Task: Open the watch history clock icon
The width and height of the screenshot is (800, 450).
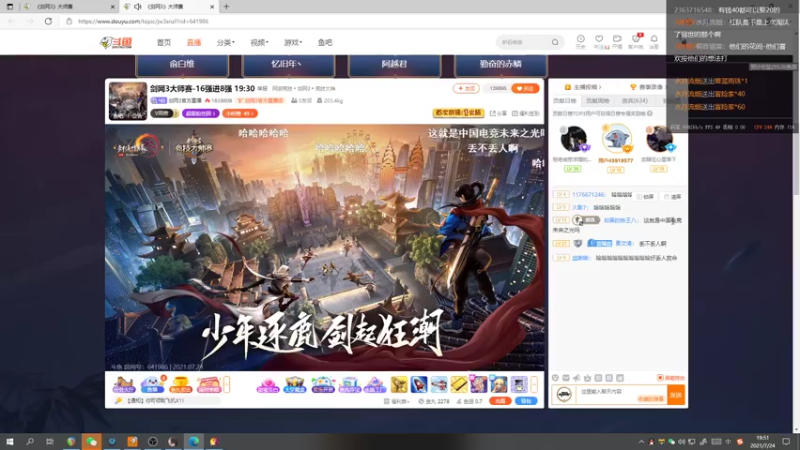Action: click(x=581, y=41)
